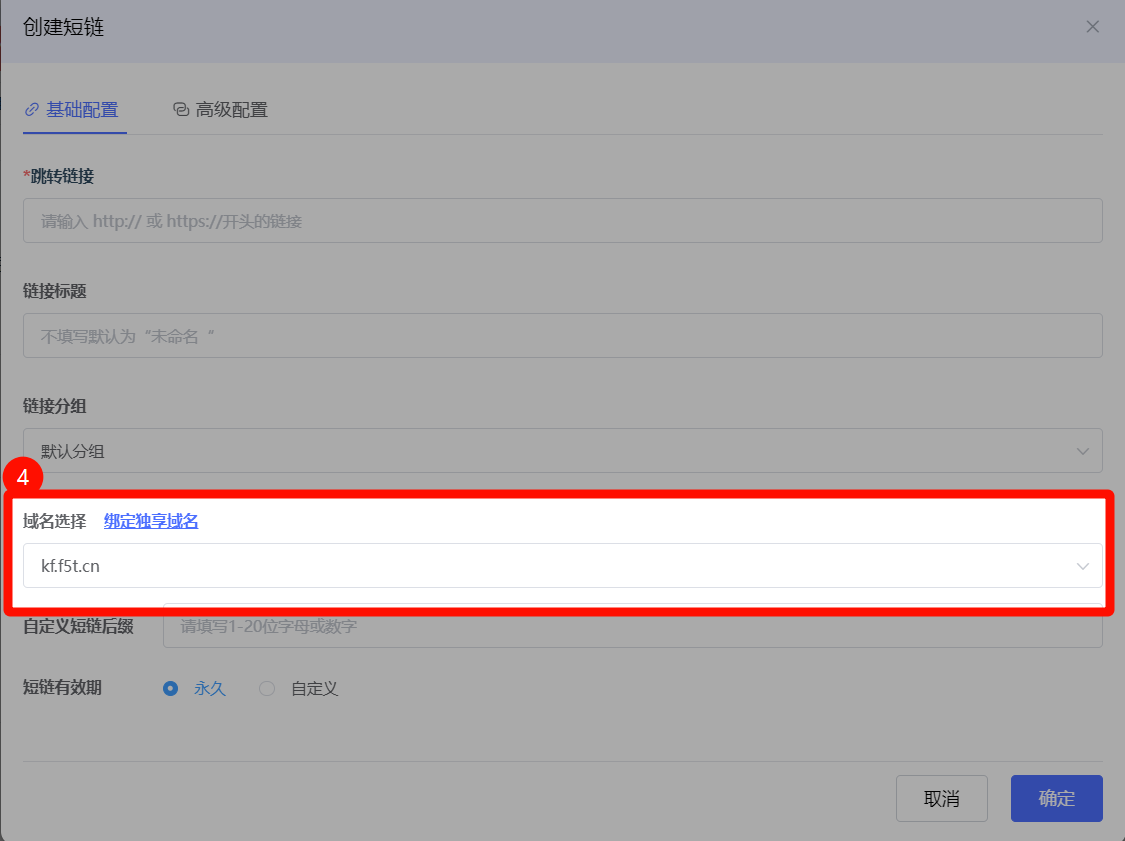Image resolution: width=1125 pixels, height=841 pixels.
Task: Select the 永久 validity radio button
Action: [x=171, y=688]
